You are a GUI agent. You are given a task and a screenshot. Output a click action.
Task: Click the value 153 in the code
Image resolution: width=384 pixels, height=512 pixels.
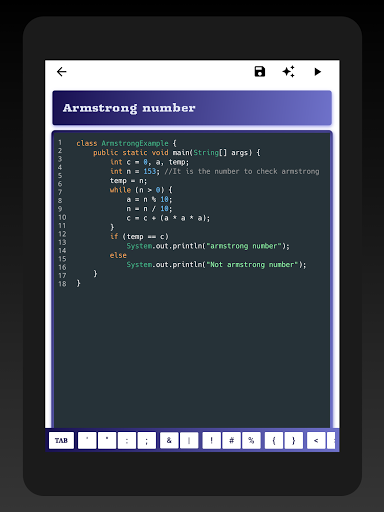point(150,171)
